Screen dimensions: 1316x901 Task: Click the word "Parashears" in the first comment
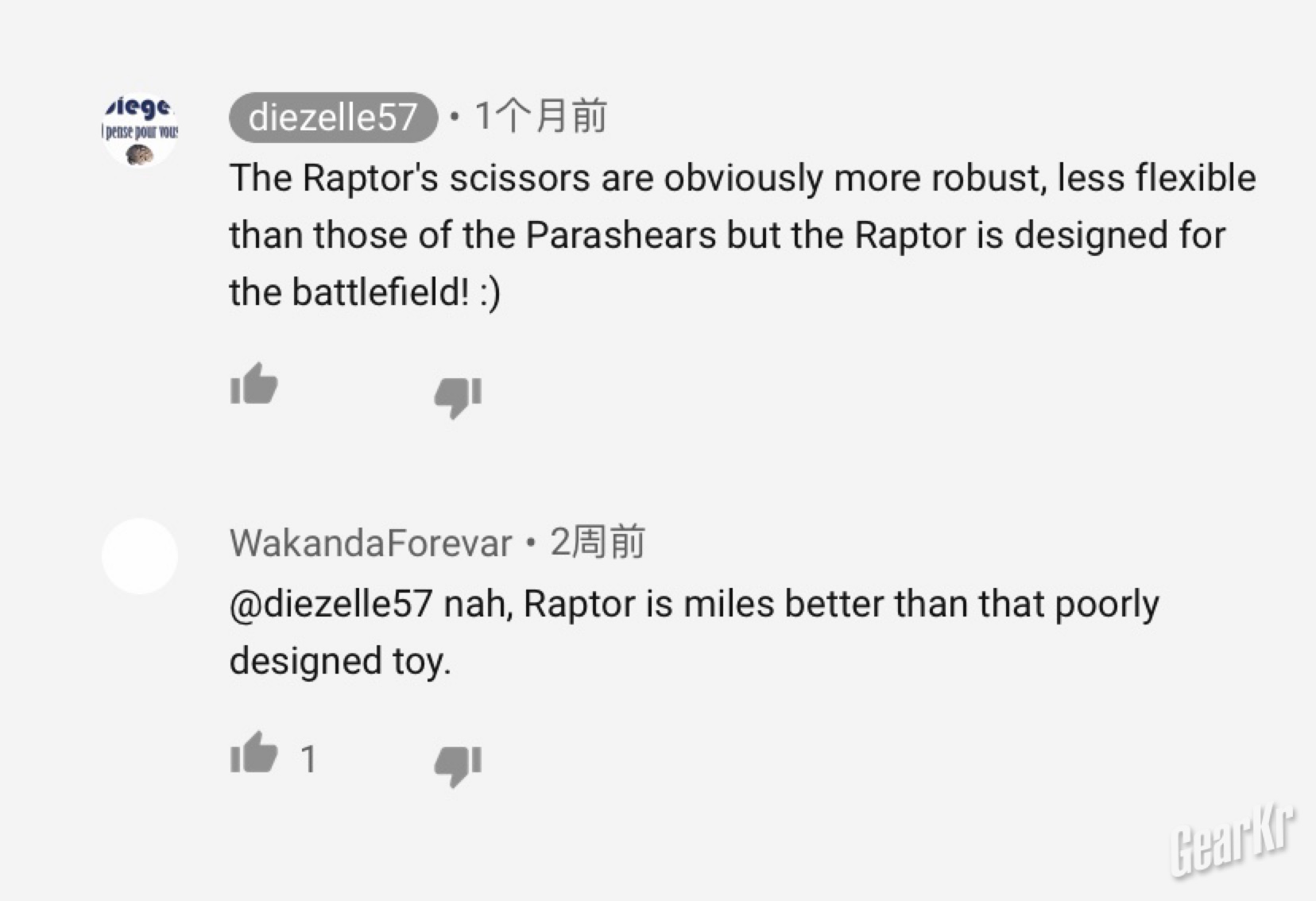(x=621, y=235)
